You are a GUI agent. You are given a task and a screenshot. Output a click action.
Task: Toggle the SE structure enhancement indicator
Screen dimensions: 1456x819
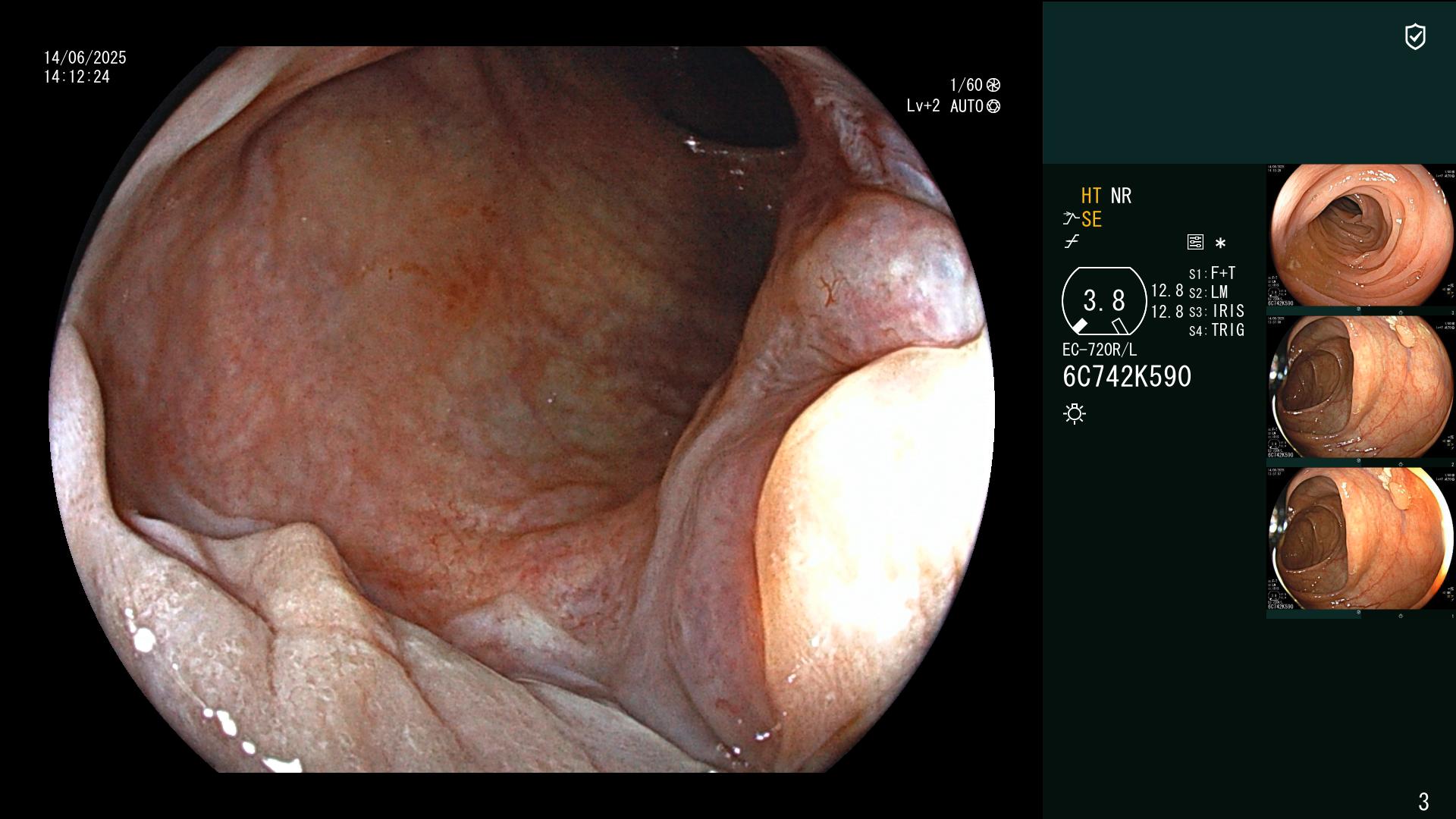(1091, 219)
